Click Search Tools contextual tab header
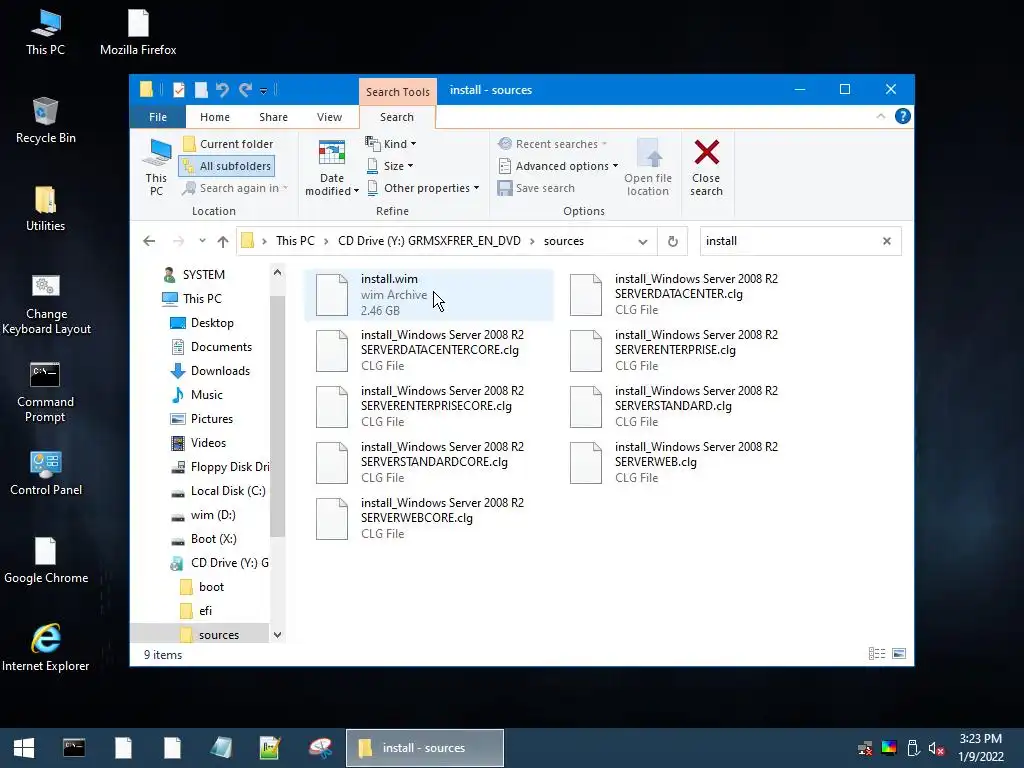 click(x=398, y=91)
